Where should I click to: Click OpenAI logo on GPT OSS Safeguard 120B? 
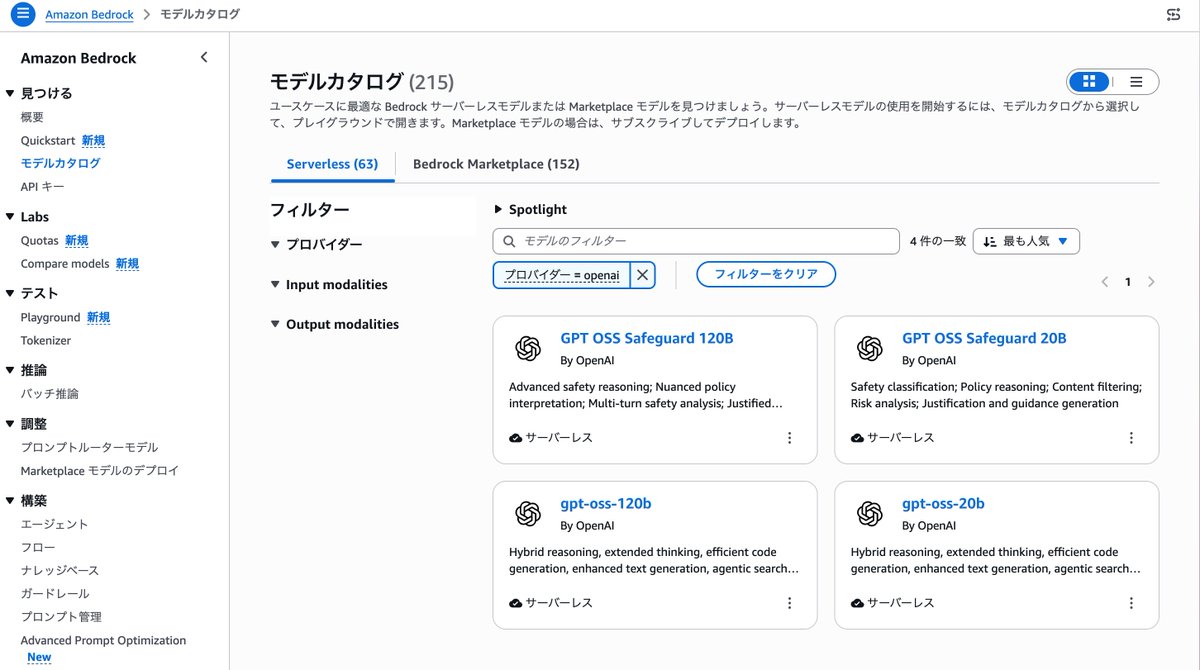point(528,348)
